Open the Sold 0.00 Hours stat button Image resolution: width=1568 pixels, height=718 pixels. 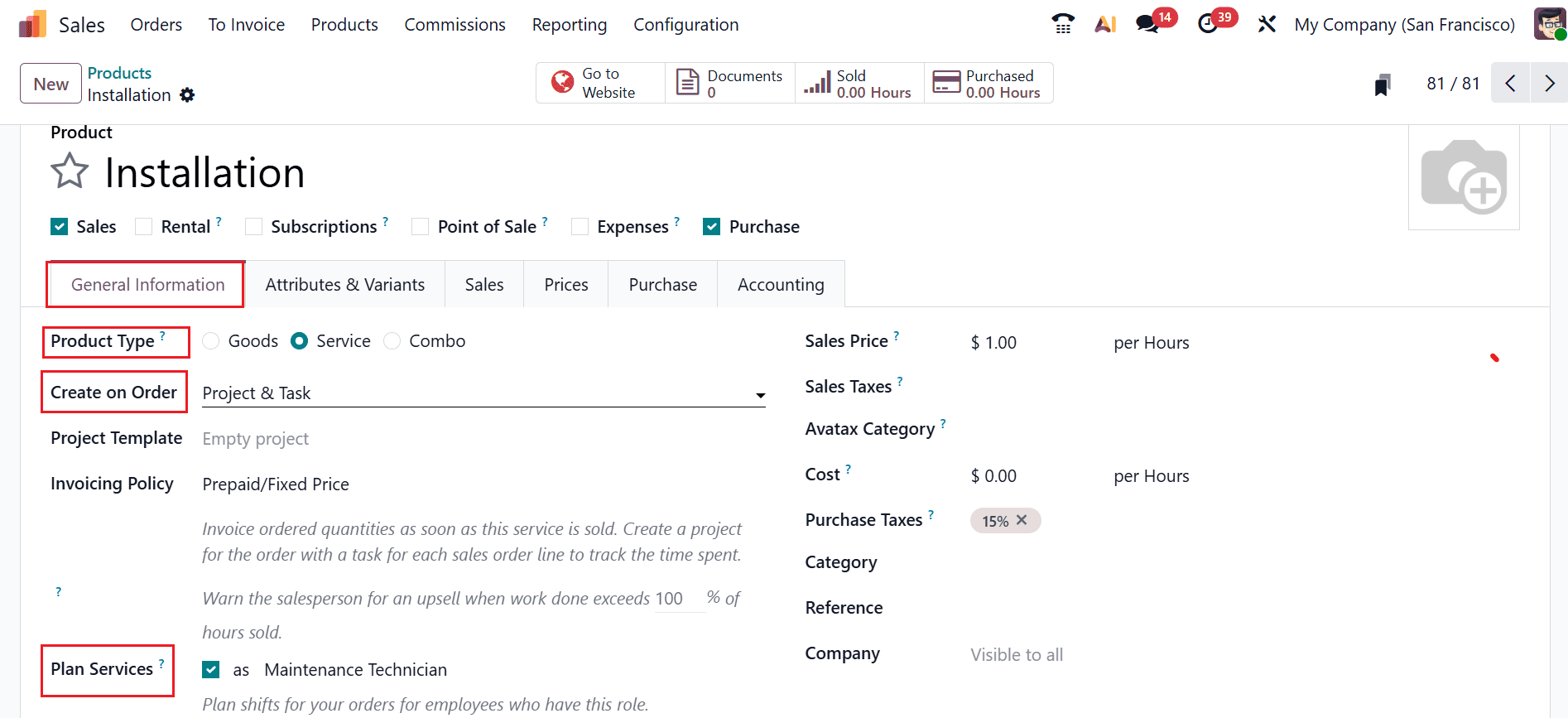[859, 83]
